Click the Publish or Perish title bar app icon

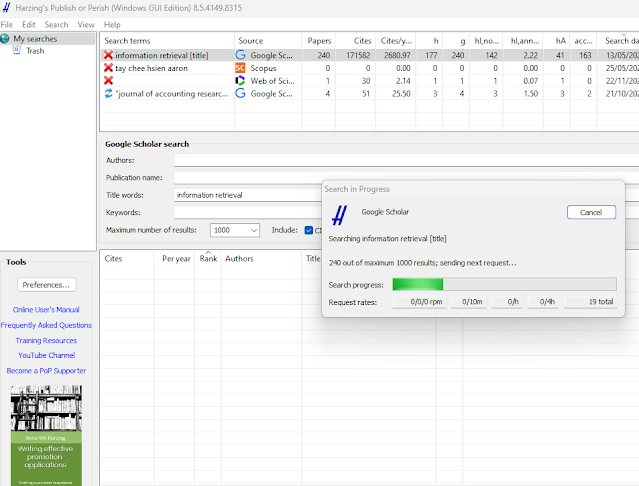click(x=7, y=8)
